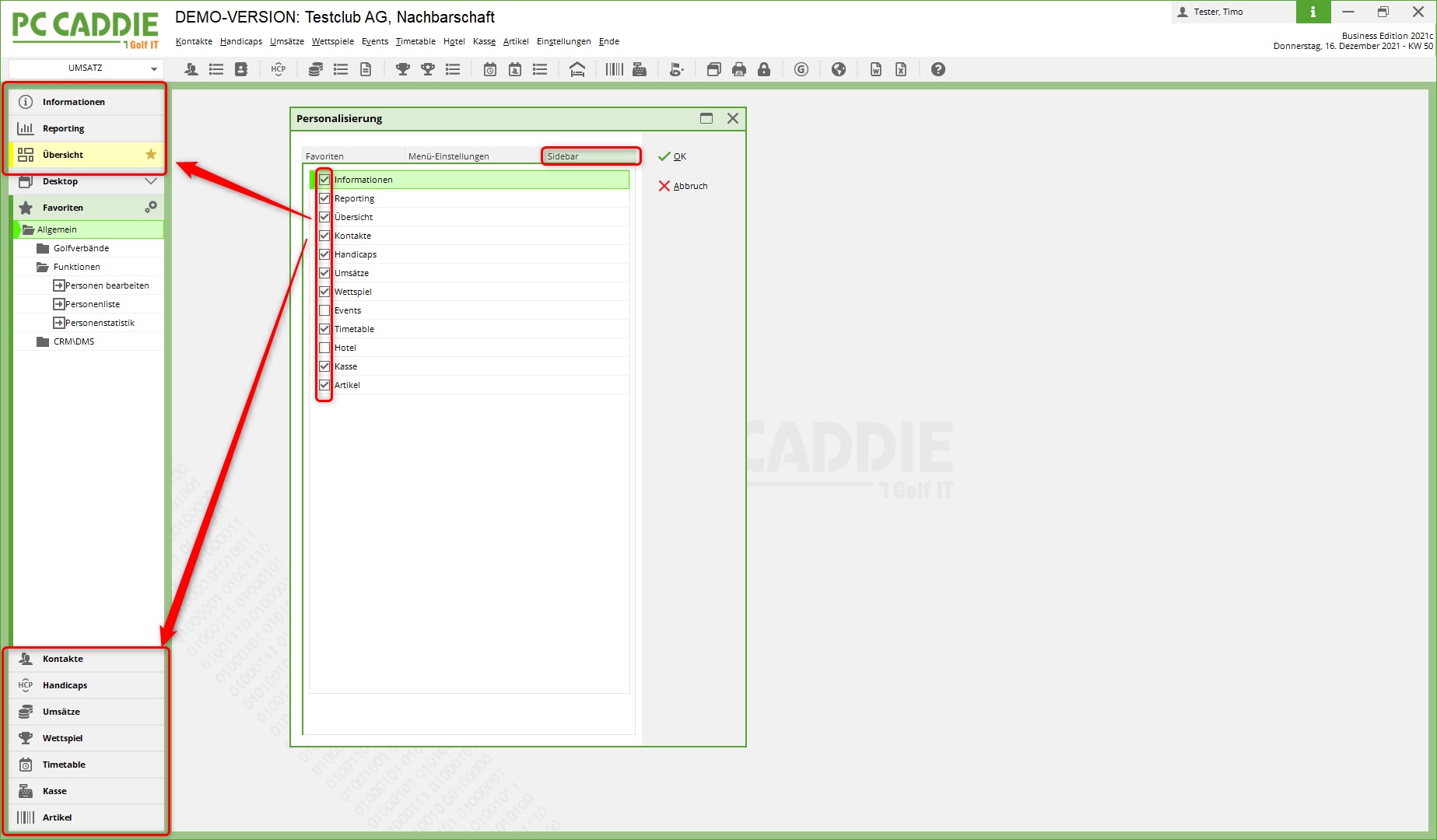
Task: Open Reporting in the sidebar
Action: [x=88, y=128]
